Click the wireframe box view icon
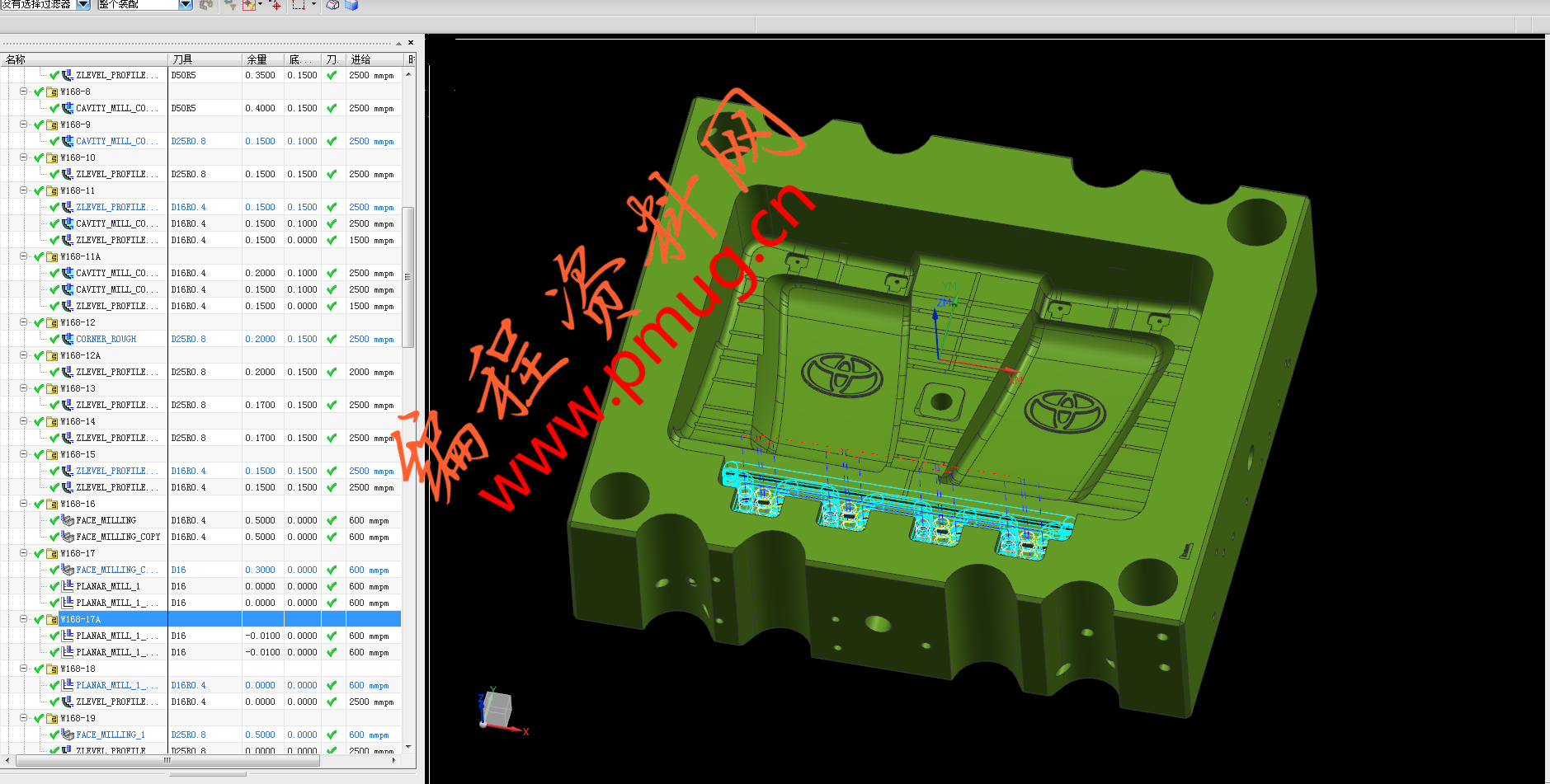Image resolution: width=1550 pixels, height=784 pixels. tap(332, 5)
